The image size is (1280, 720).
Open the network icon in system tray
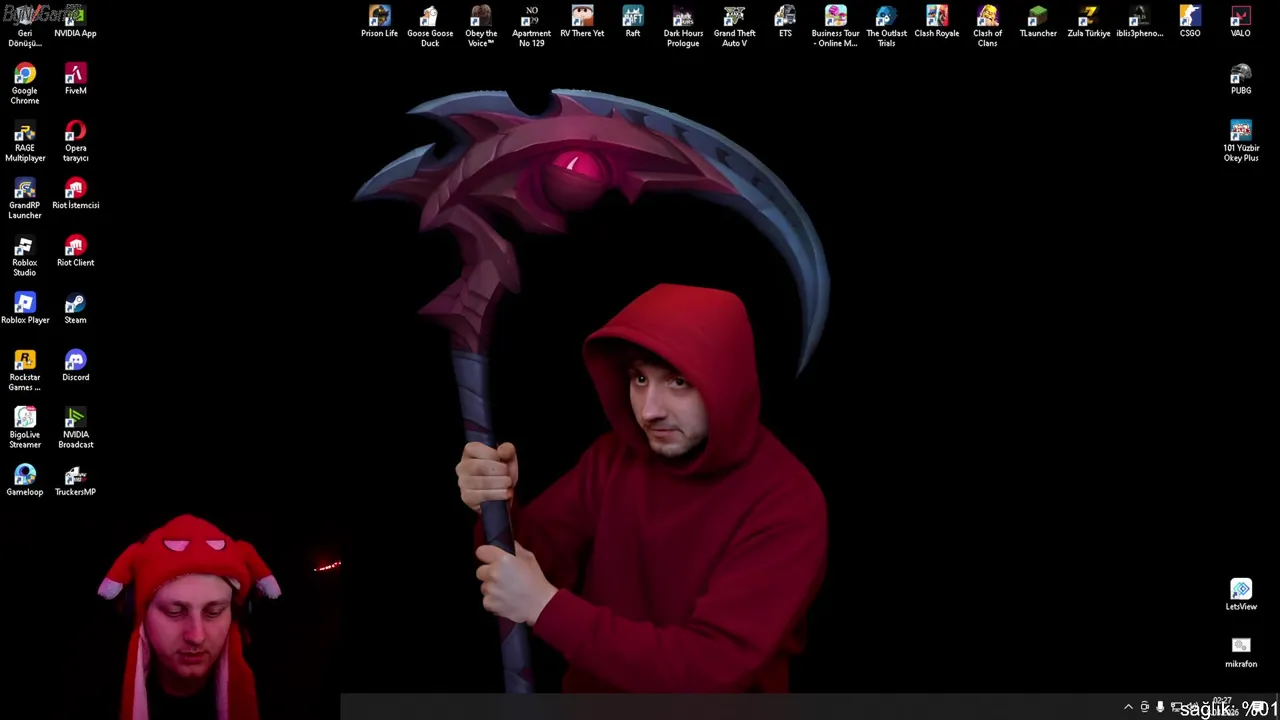pos(1176,708)
